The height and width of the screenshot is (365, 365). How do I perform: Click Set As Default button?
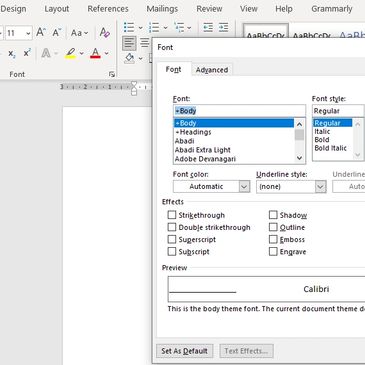click(185, 351)
